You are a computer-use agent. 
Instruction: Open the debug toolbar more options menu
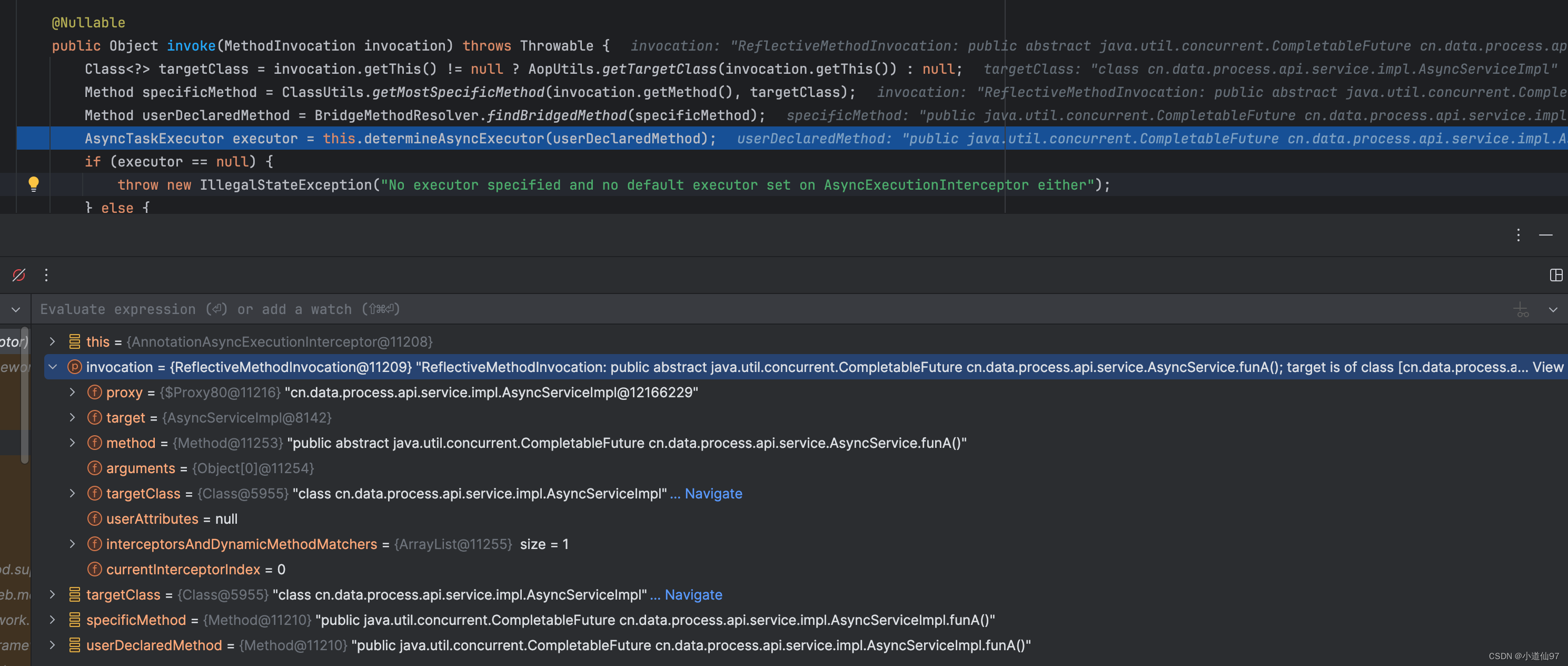(46, 276)
